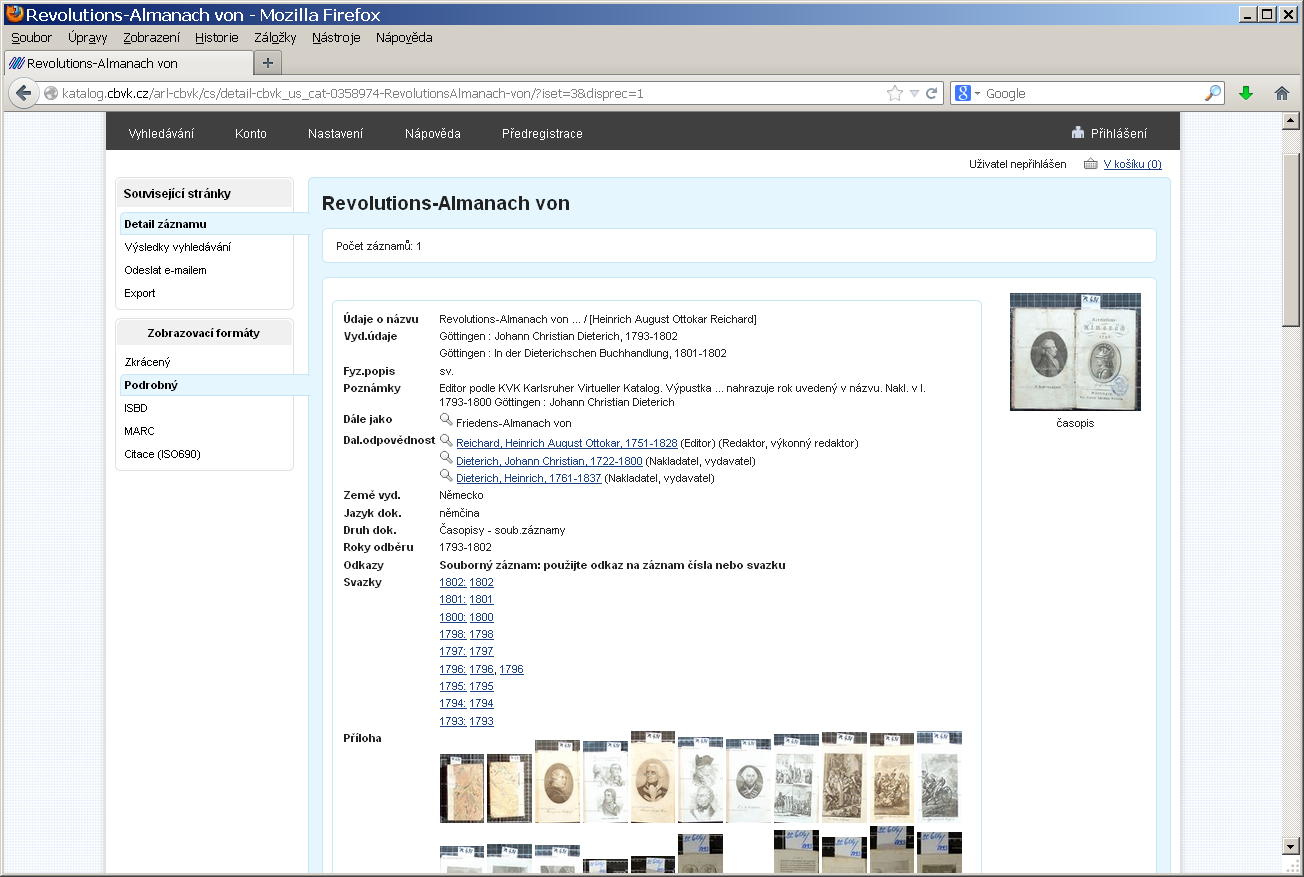This screenshot has width=1304, height=877.
Task: Open the Záložky menu
Action: [x=275, y=37]
